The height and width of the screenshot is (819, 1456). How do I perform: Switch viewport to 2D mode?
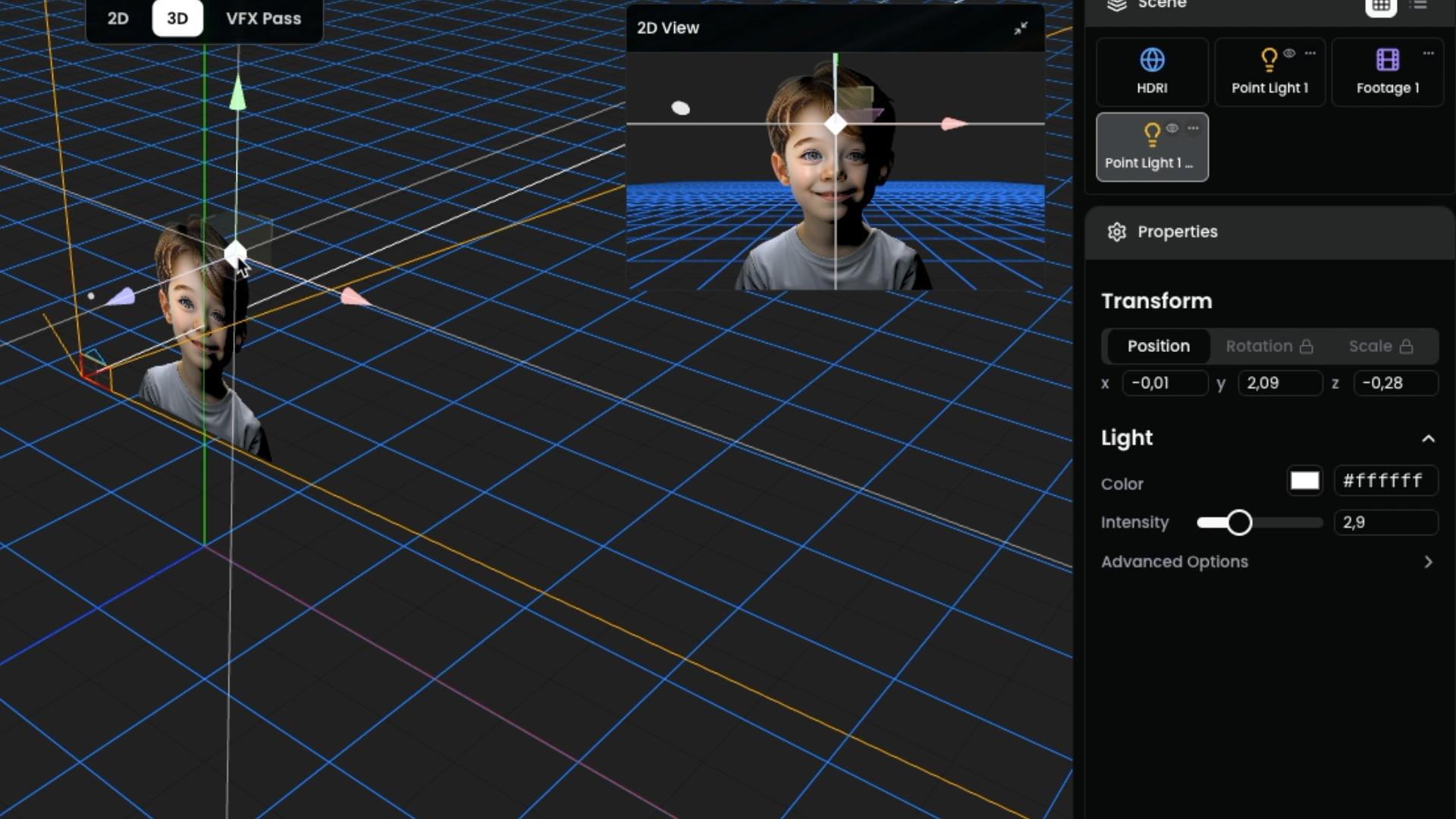(x=118, y=18)
